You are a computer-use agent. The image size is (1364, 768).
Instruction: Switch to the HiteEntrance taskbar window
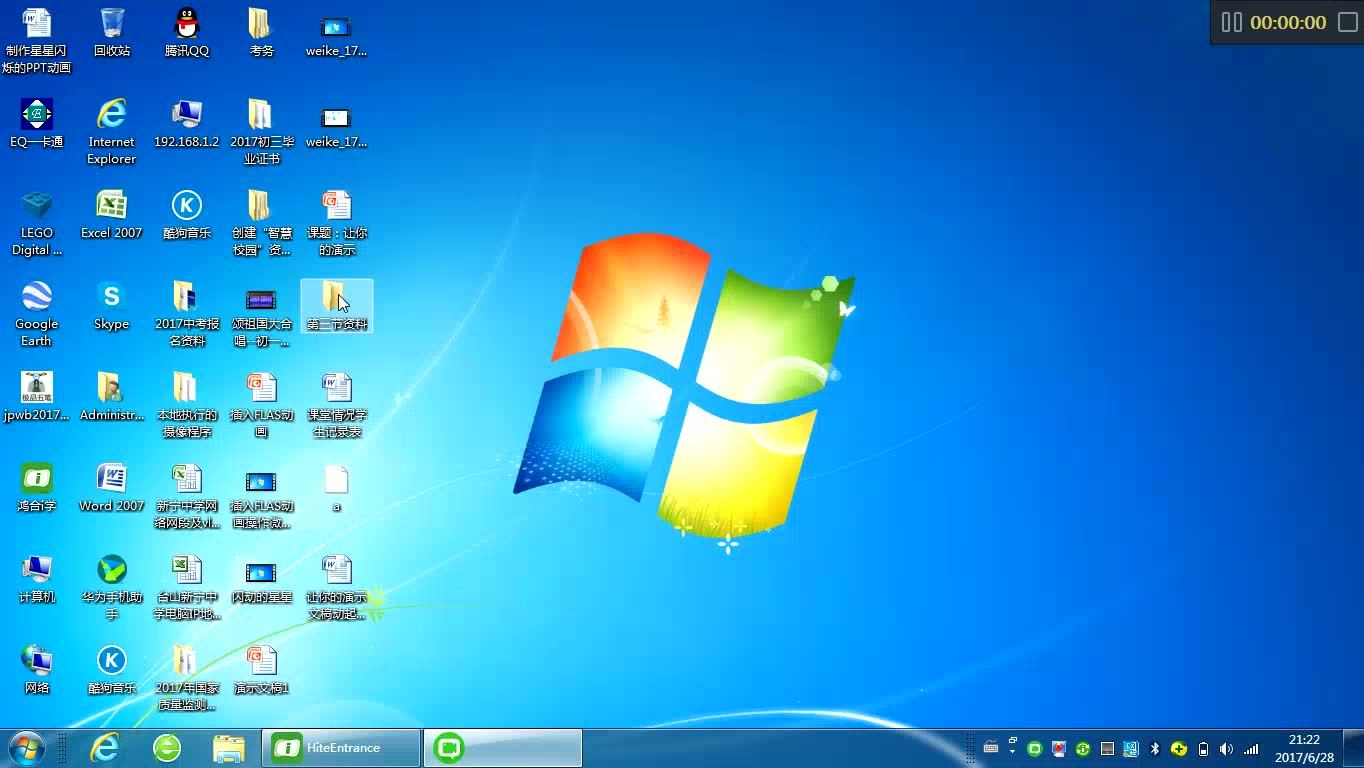341,748
